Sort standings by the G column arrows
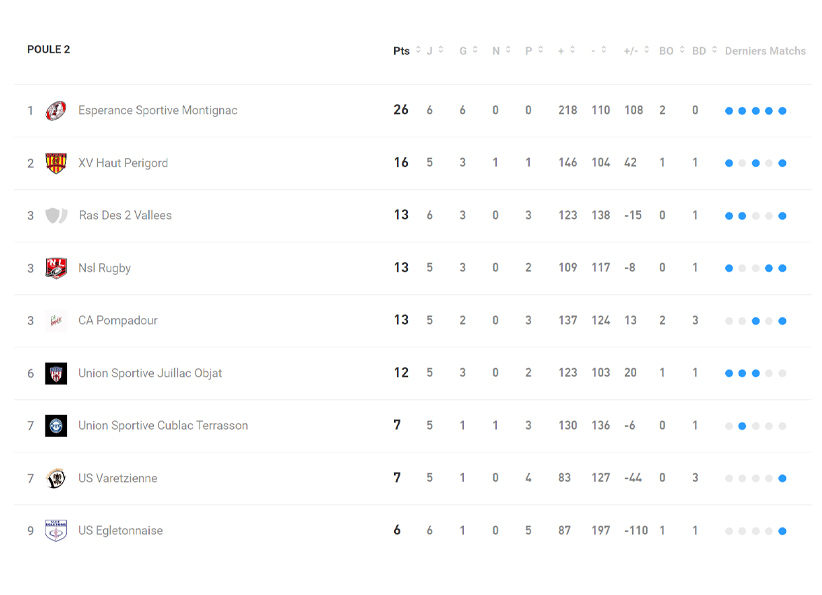This screenshot has height=595, width=822. click(475, 50)
